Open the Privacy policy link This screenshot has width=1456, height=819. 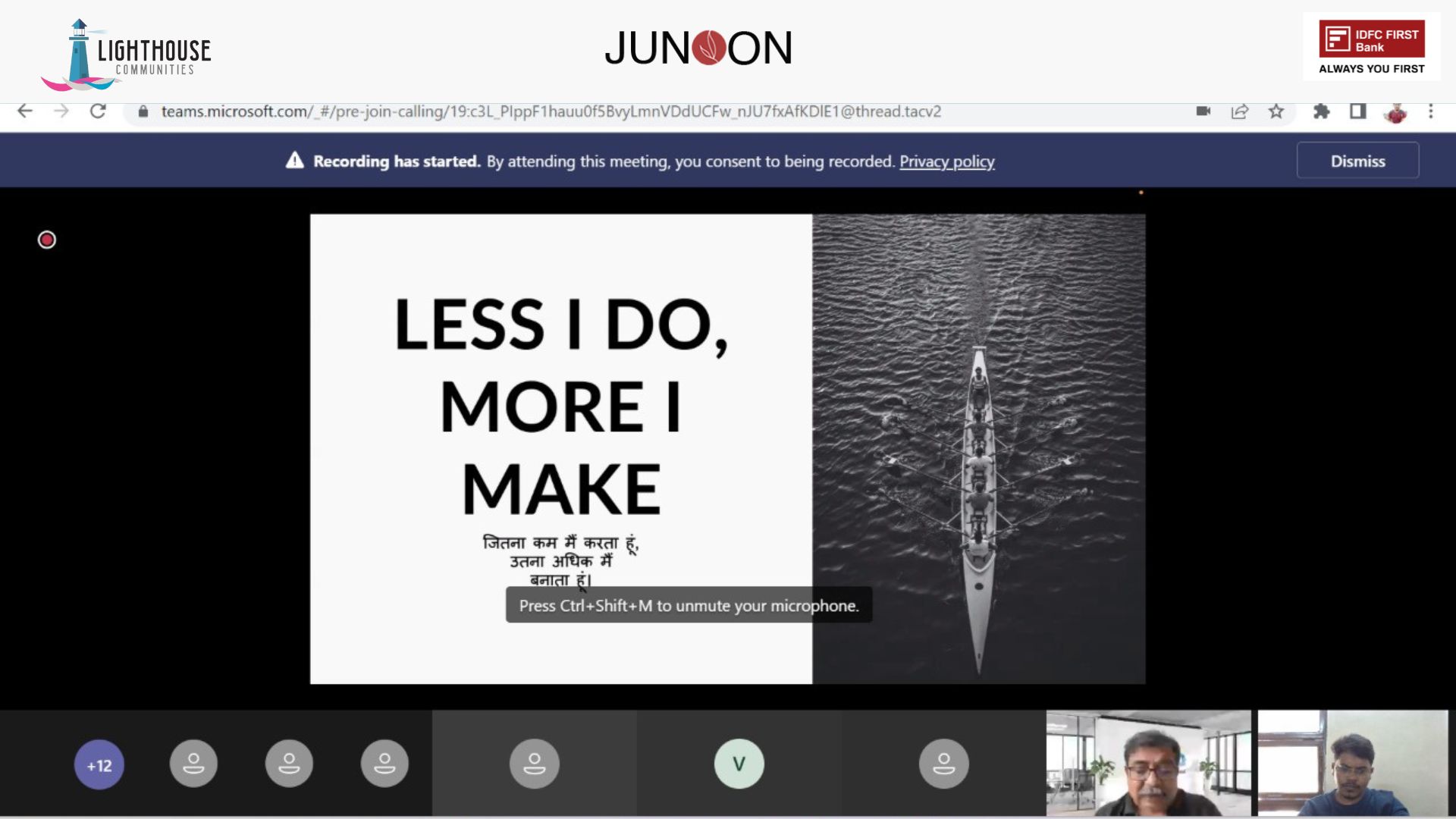pyautogui.click(x=946, y=162)
